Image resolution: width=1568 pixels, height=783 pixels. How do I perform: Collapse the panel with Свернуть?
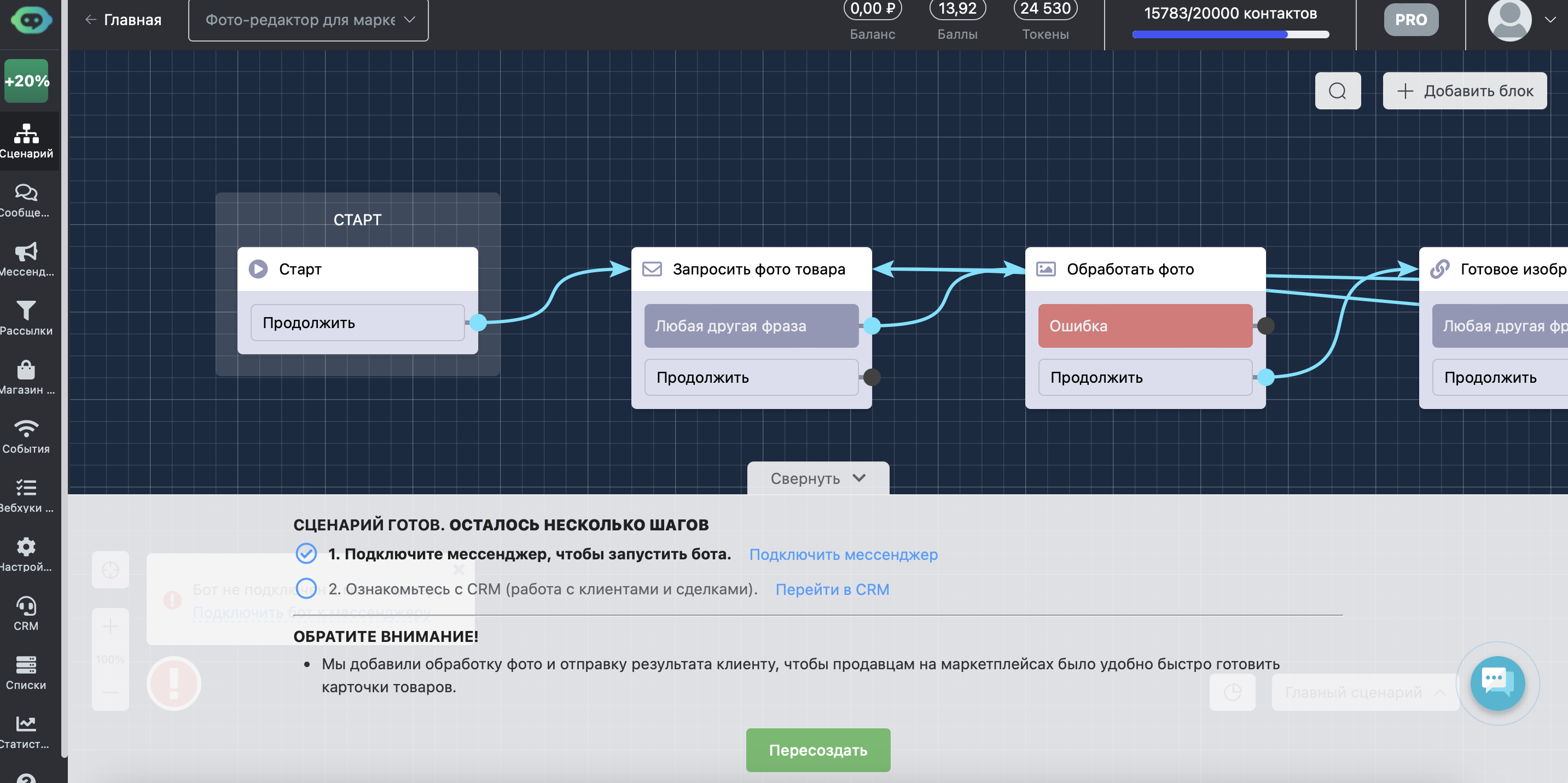818,478
